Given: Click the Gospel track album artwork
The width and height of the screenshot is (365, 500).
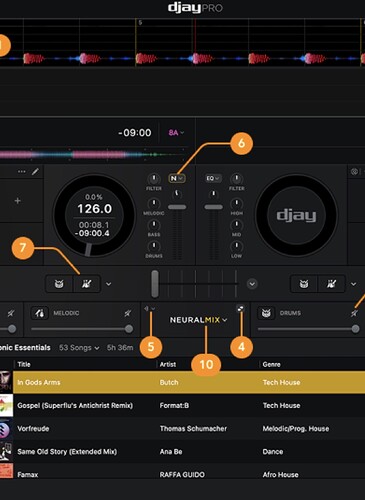Looking at the screenshot, I should (x=6, y=405).
